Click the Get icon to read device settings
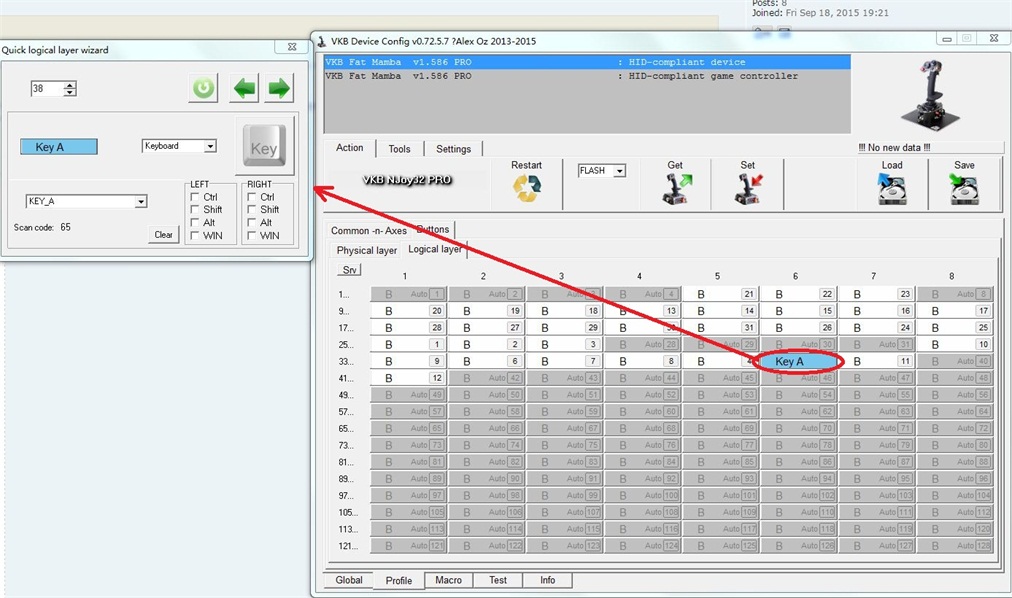This screenshot has height=598, width=1012. click(675, 189)
